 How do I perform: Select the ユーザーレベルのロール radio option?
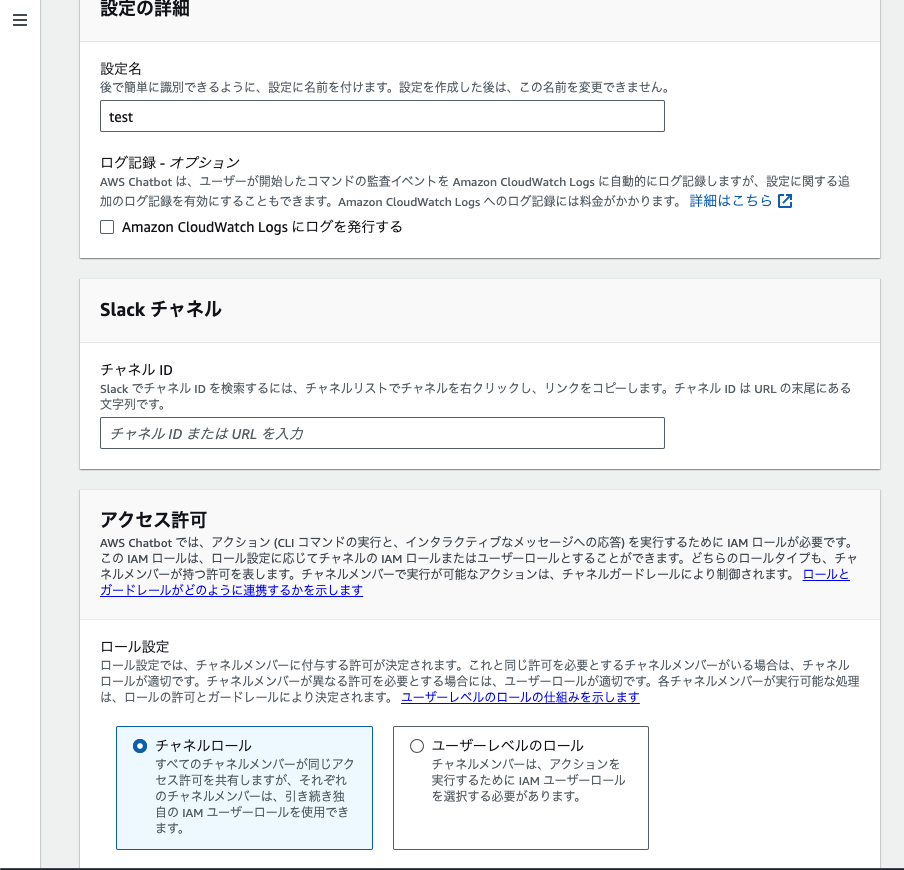[x=417, y=746]
